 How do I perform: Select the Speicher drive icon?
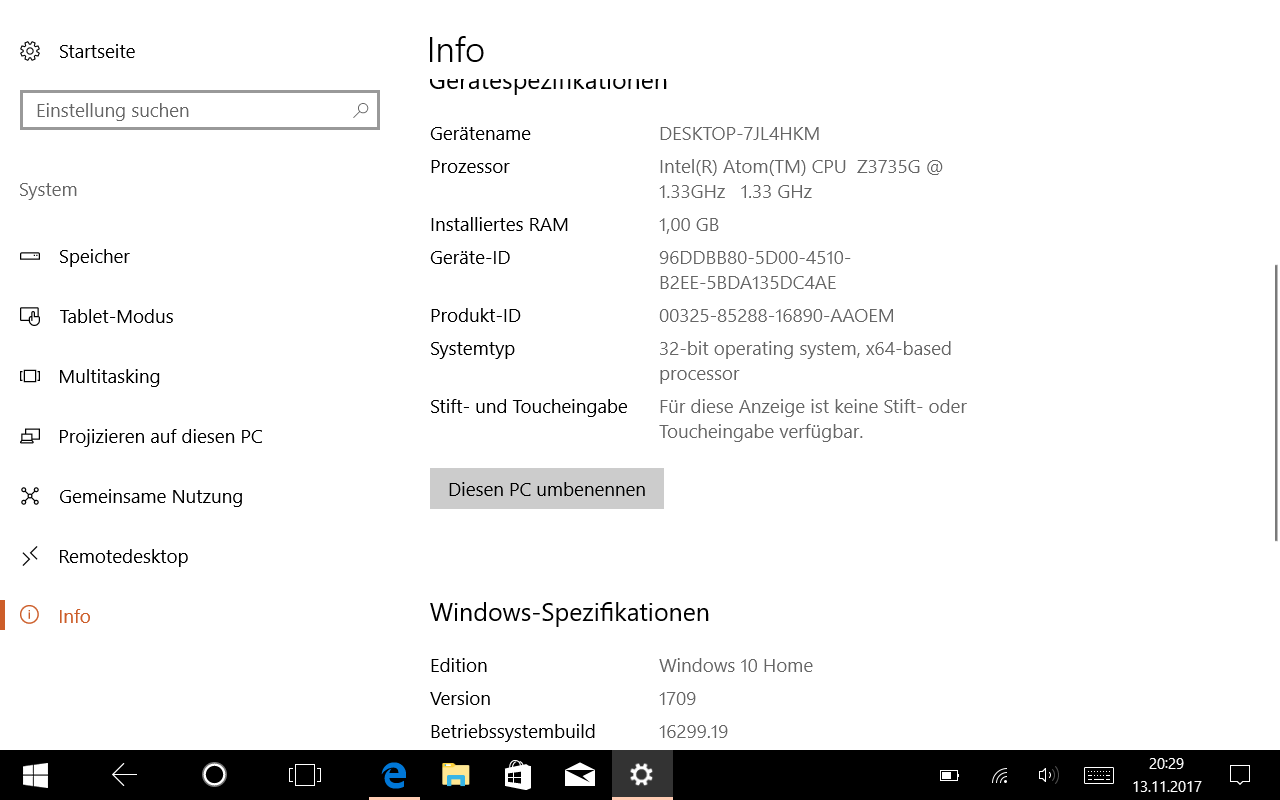point(30,256)
